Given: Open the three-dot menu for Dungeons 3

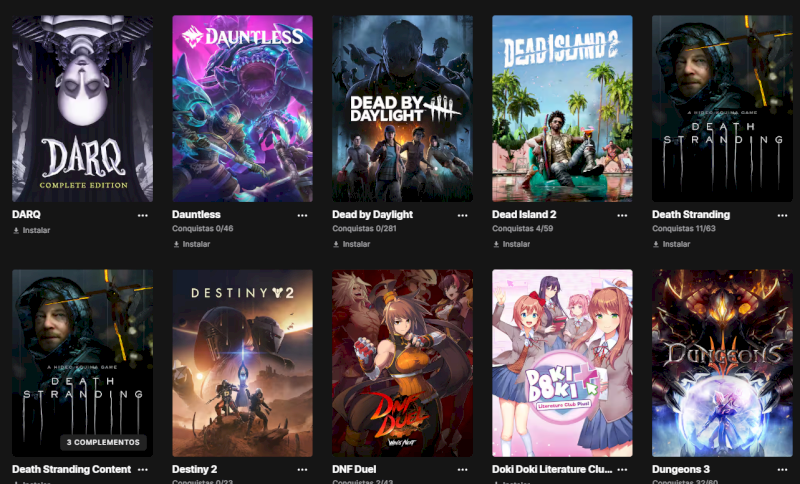Looking at the screenshot, I should tap(782, 469).
